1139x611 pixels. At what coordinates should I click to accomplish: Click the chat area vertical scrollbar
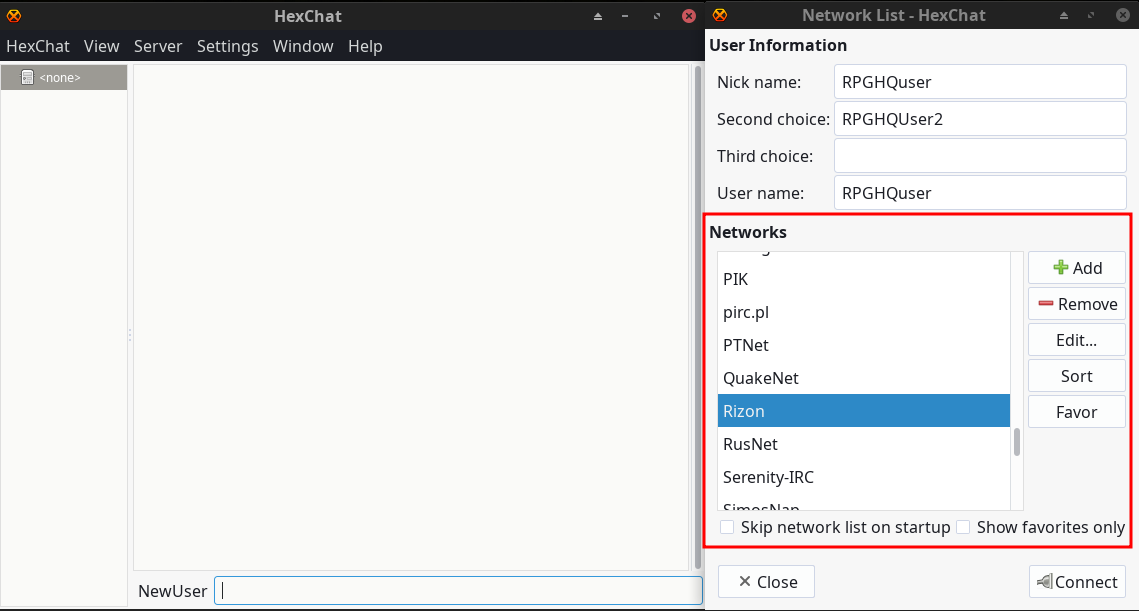click(698, 317)
